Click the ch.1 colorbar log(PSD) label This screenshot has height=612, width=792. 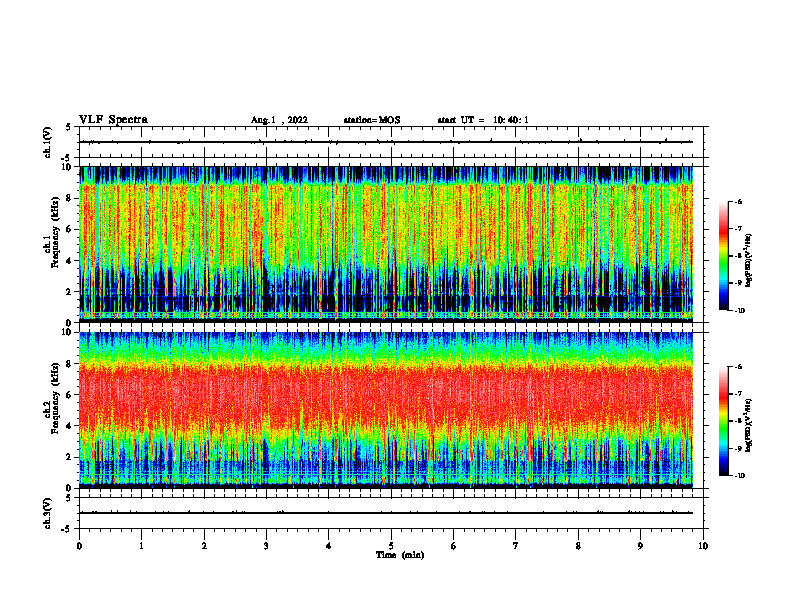(x=749, y=260)
